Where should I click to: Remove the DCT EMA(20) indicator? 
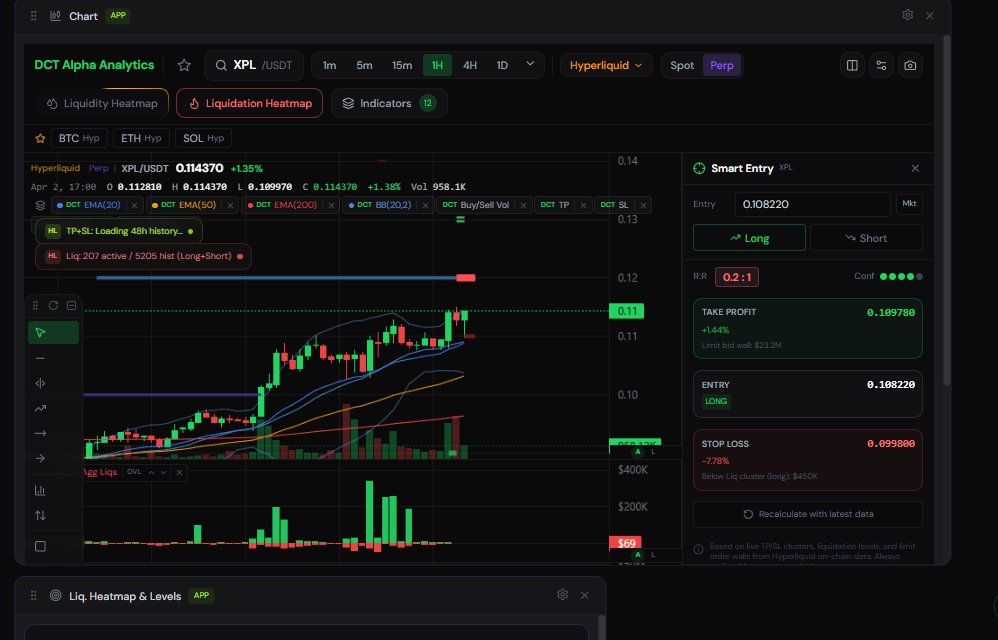(x=134, y=205)
